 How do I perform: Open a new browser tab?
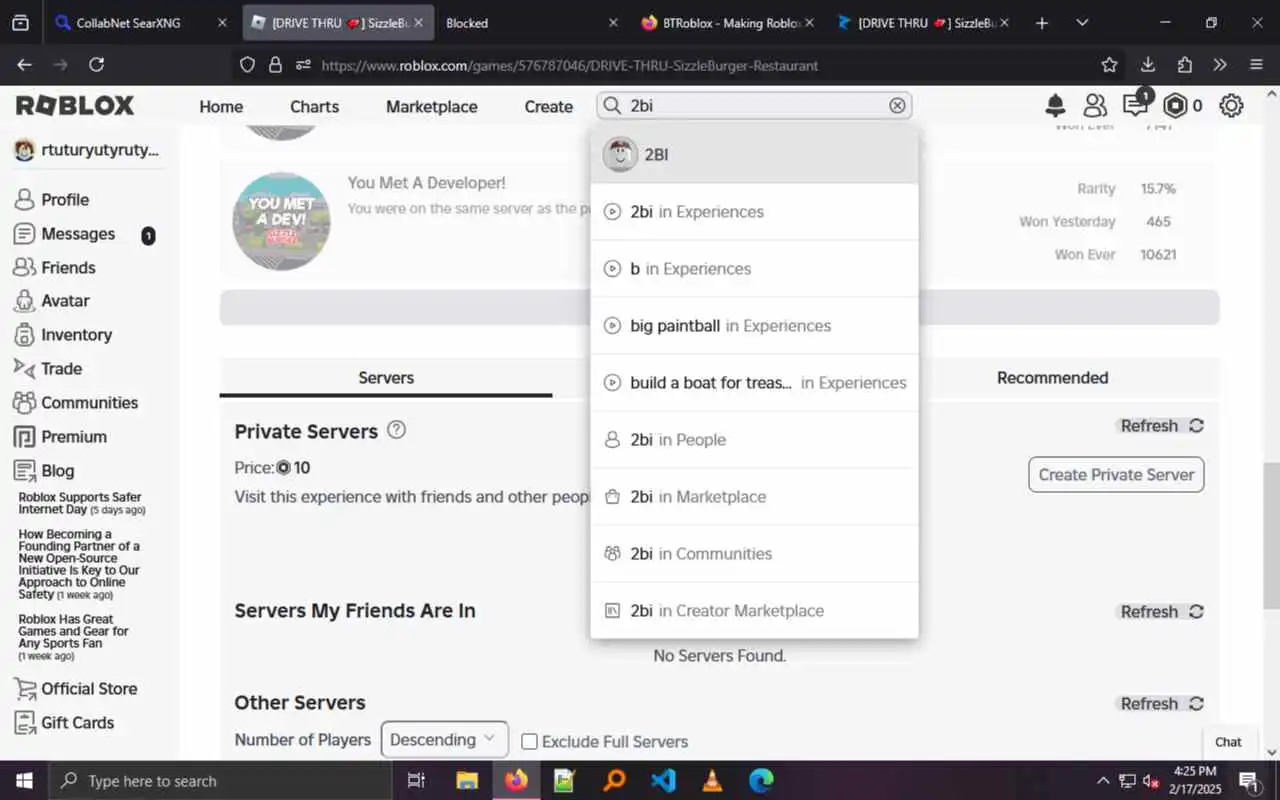tap(1042, 23)
